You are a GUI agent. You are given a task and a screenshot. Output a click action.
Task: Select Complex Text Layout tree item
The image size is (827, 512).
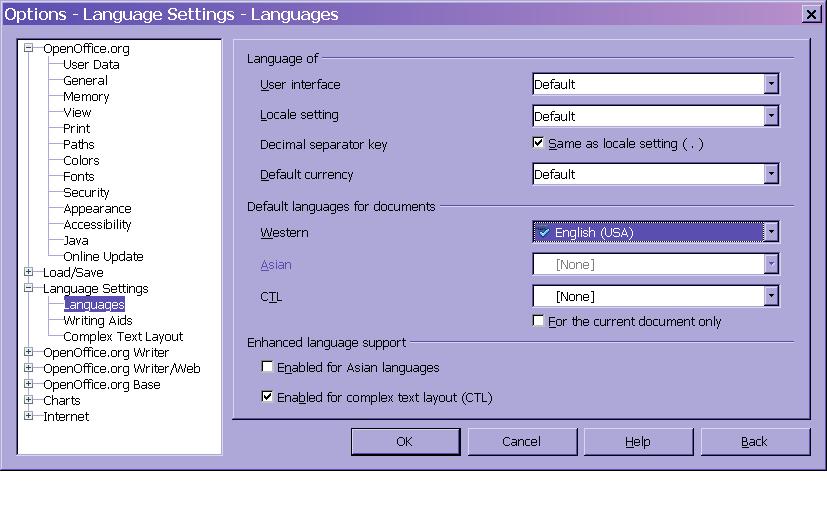pos(123,337)
